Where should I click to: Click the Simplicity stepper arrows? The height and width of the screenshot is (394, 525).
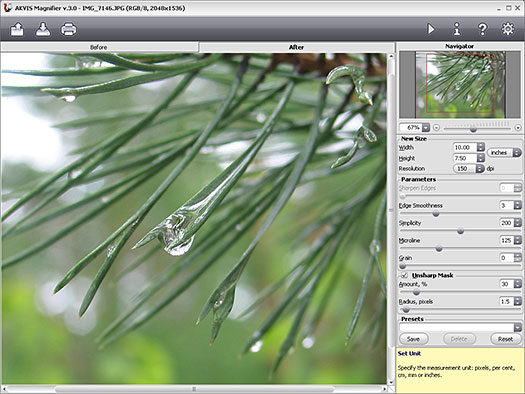pyautogui.click(x=518, y=223)
